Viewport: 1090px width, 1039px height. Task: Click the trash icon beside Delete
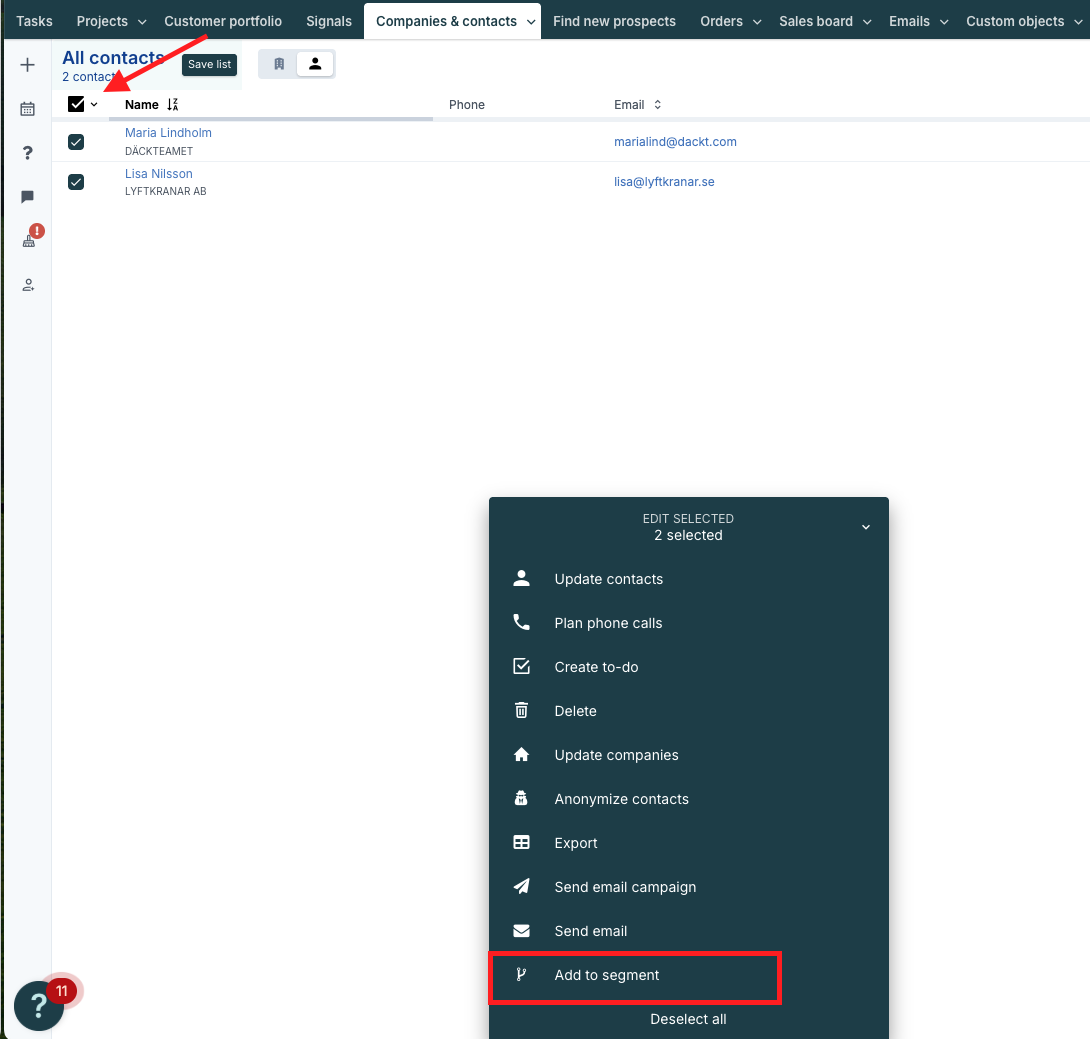pos(521,710)
